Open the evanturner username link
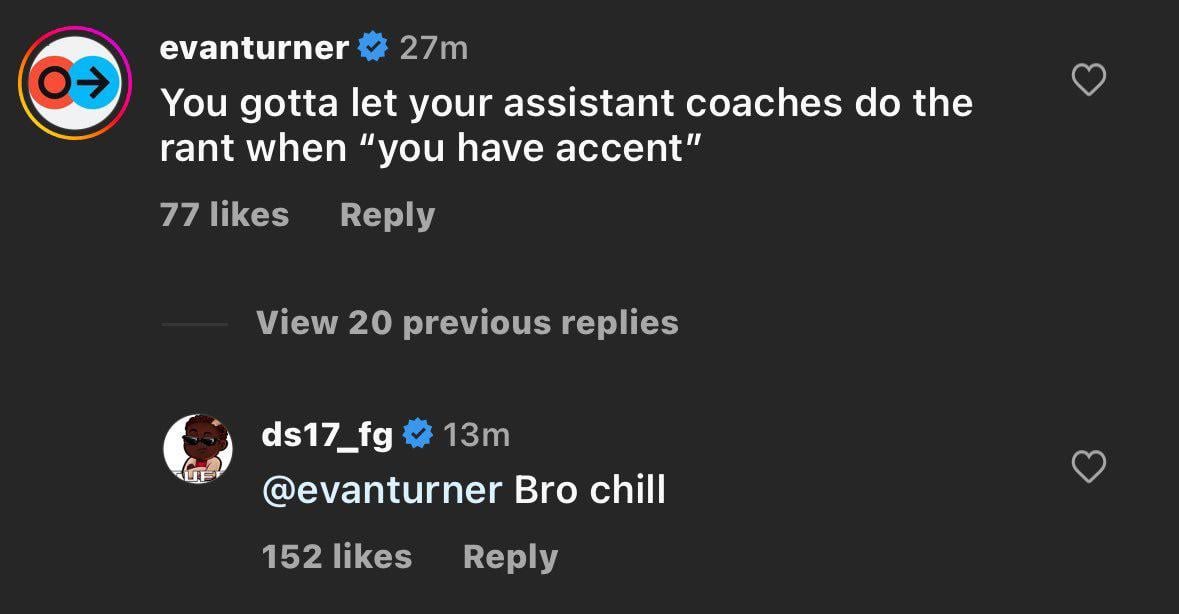The image size is (1179, 614). pyautogui.click(x=254, y=47)
